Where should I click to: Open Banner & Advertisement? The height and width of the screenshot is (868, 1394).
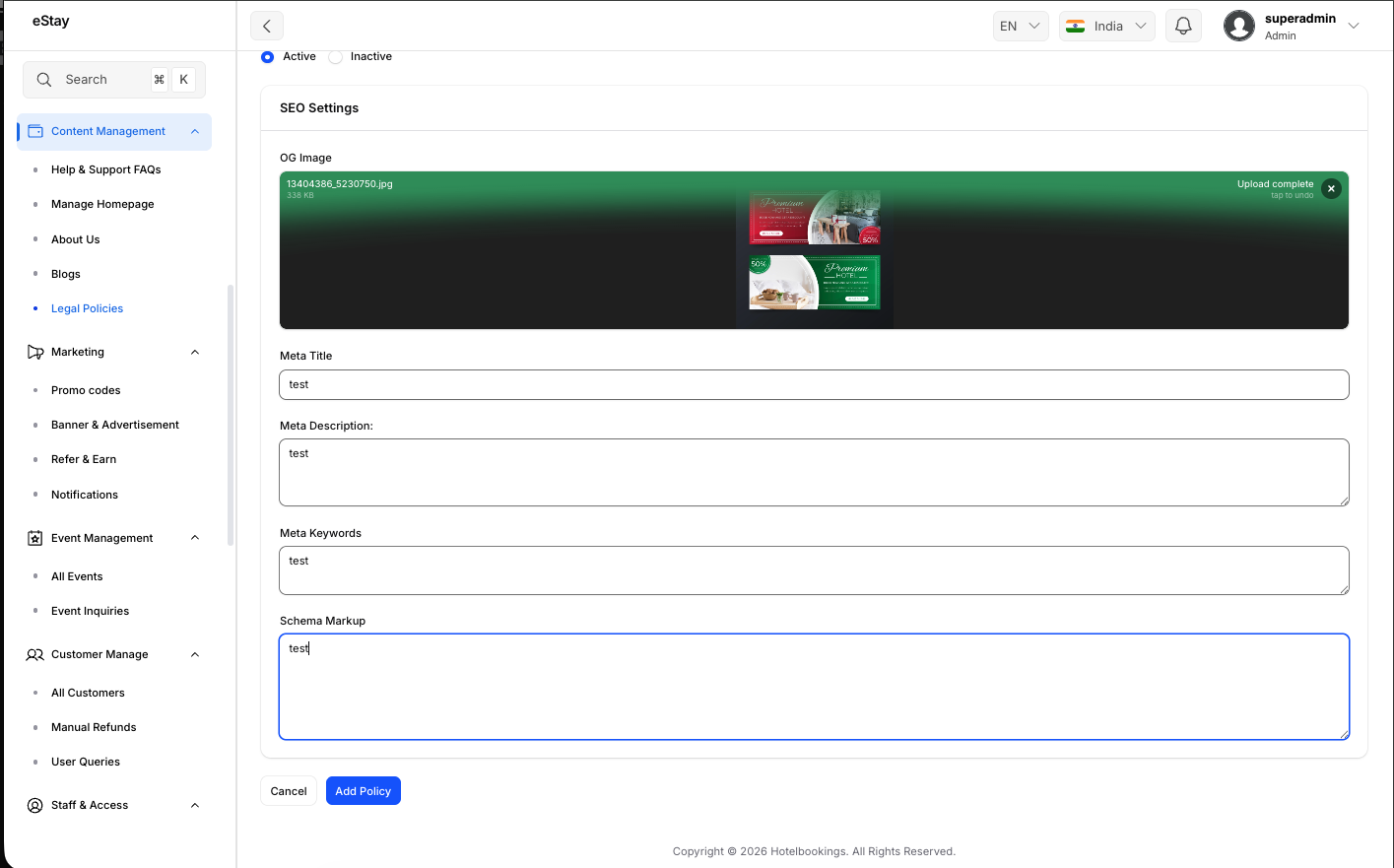tap(115, 425)
